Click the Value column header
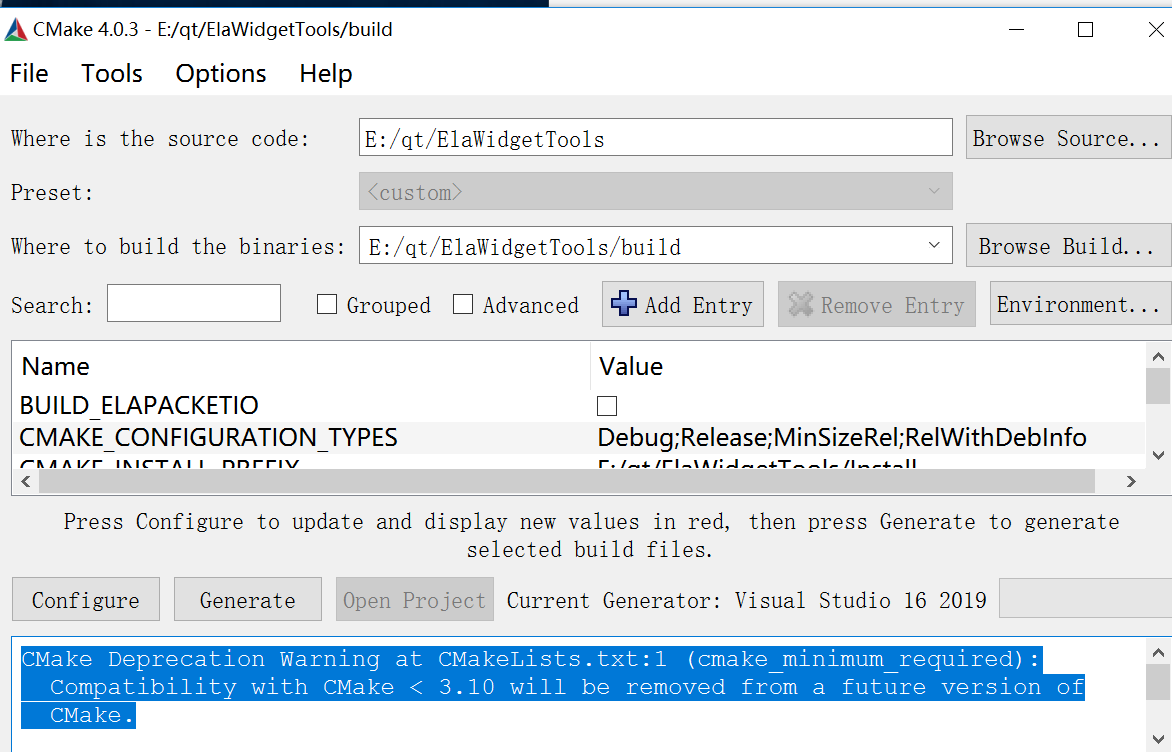 coord(631,366)
